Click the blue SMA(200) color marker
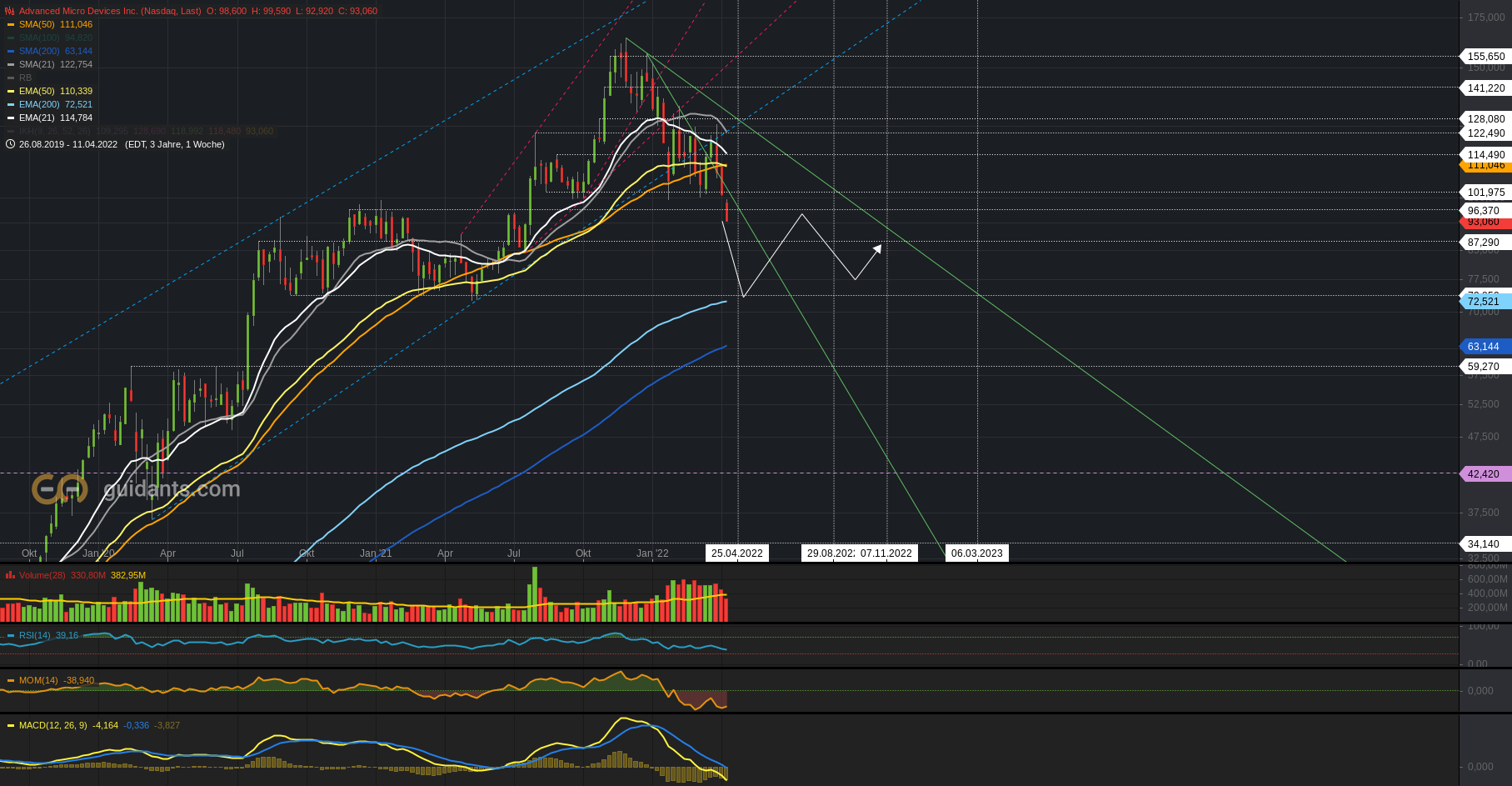Image resolution: width=1512 pixels, height=786 pixels. pyautogui.click(x=11, y=52)
